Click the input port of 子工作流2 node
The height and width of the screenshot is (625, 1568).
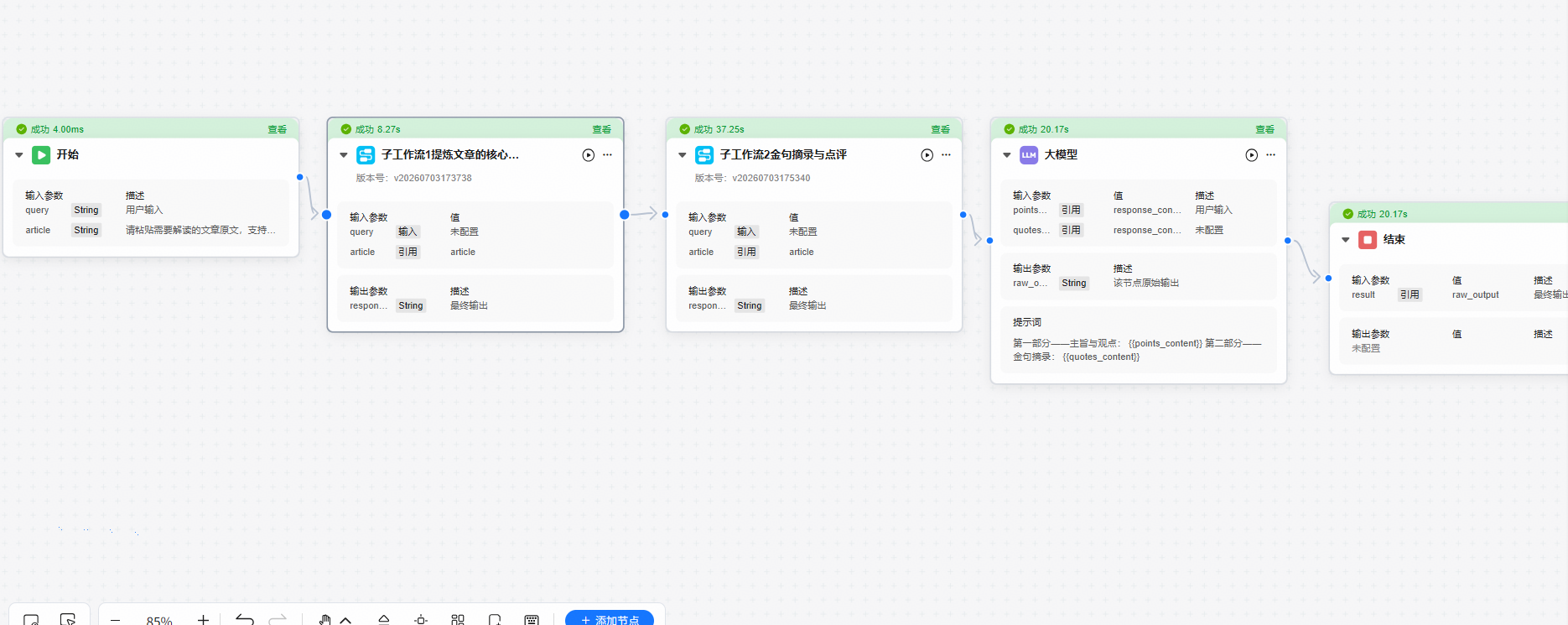(x=666, y=215)
